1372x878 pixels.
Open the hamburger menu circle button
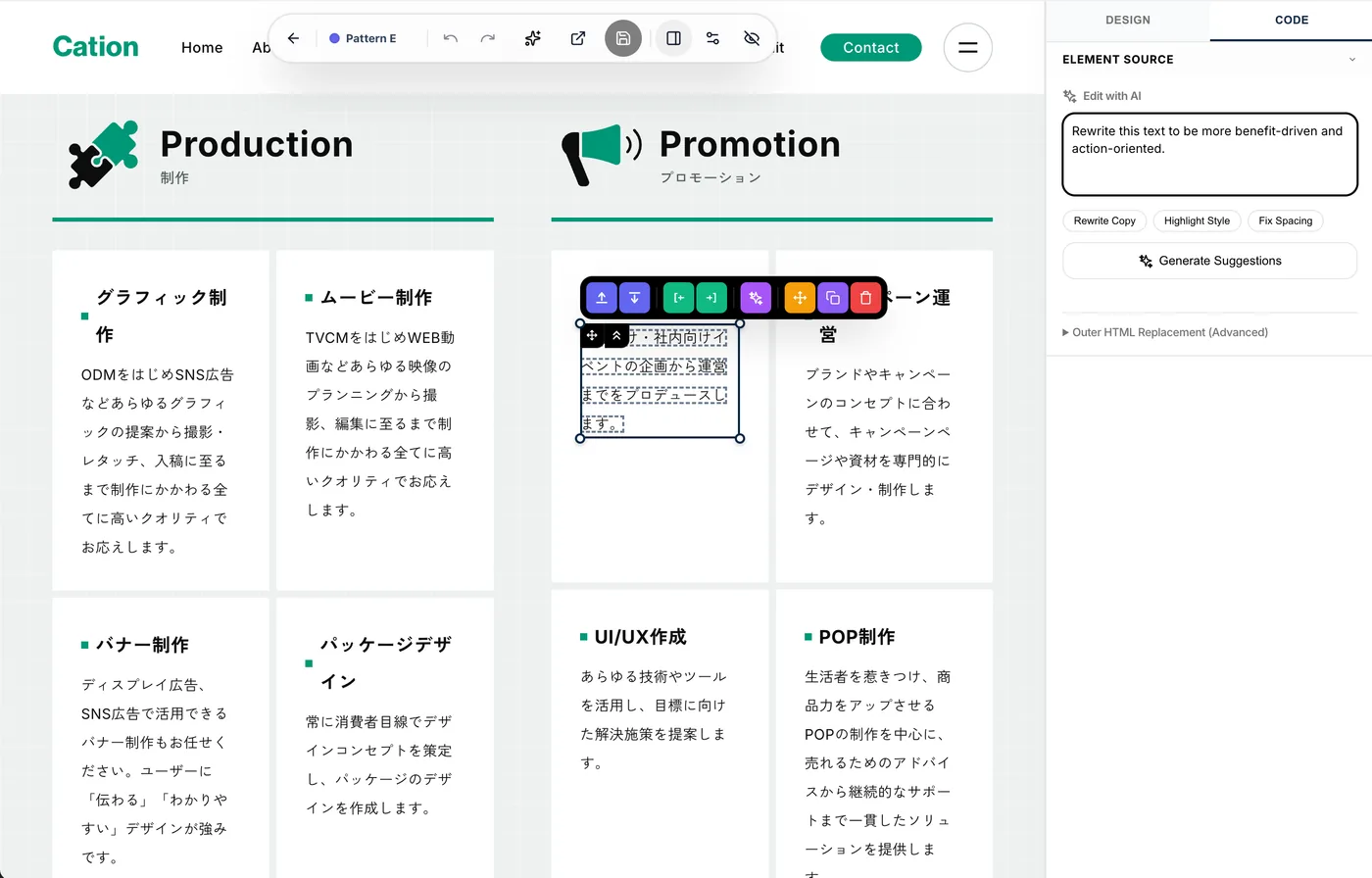tap(968, 47)
